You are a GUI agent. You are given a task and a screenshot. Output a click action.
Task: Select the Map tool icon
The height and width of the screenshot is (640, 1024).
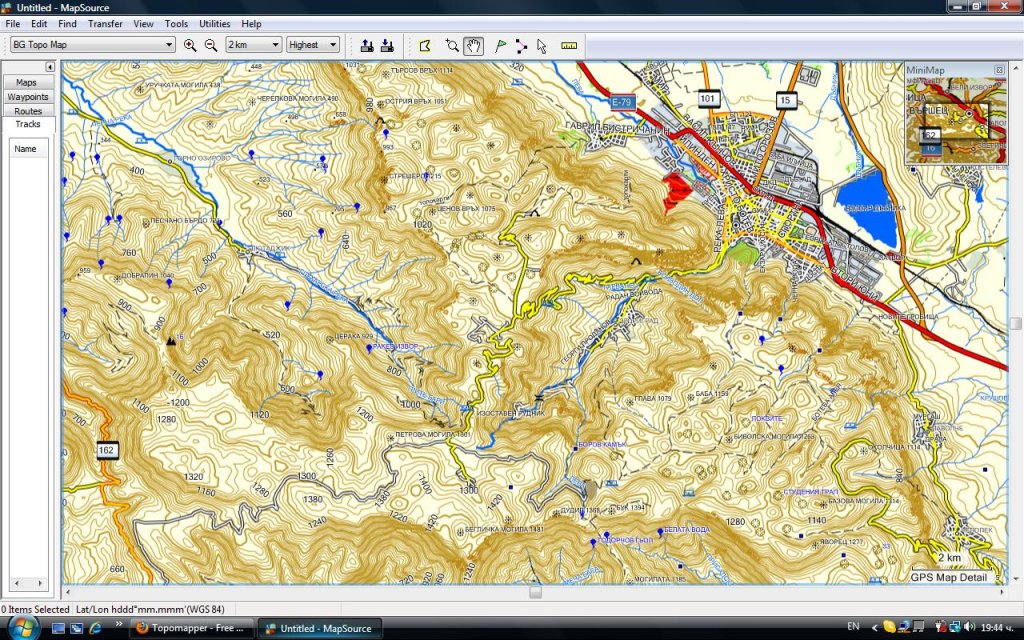[x=425, y=45]
